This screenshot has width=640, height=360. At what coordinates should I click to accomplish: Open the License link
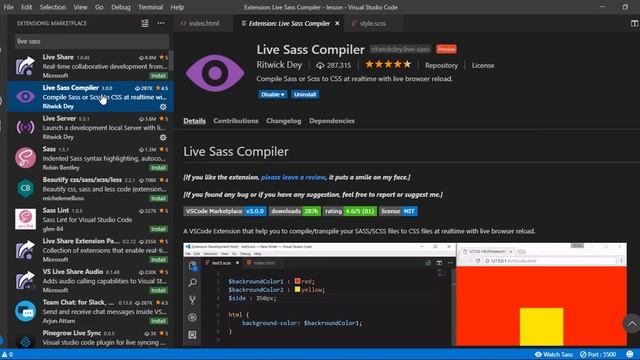tap(483, 65)
